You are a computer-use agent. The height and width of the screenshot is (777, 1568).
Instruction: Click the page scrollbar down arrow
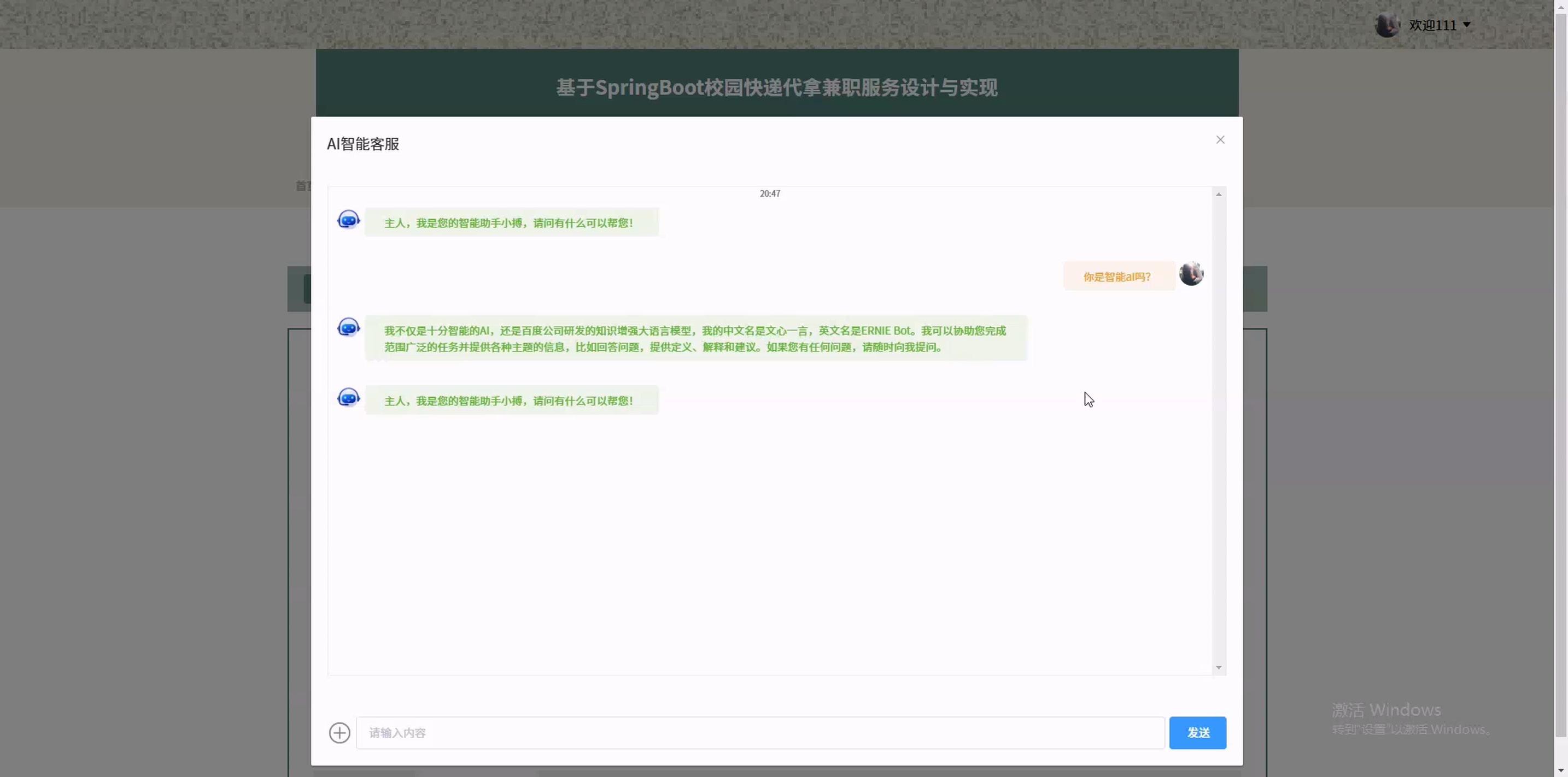[x=1561, y=772]
